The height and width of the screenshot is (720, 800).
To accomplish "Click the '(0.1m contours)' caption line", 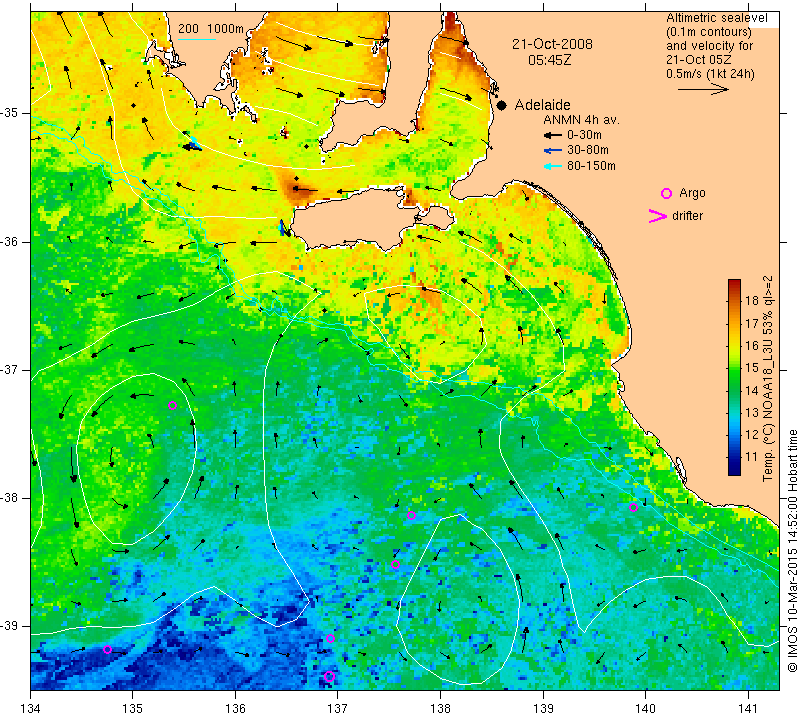I will pos(709,32).
